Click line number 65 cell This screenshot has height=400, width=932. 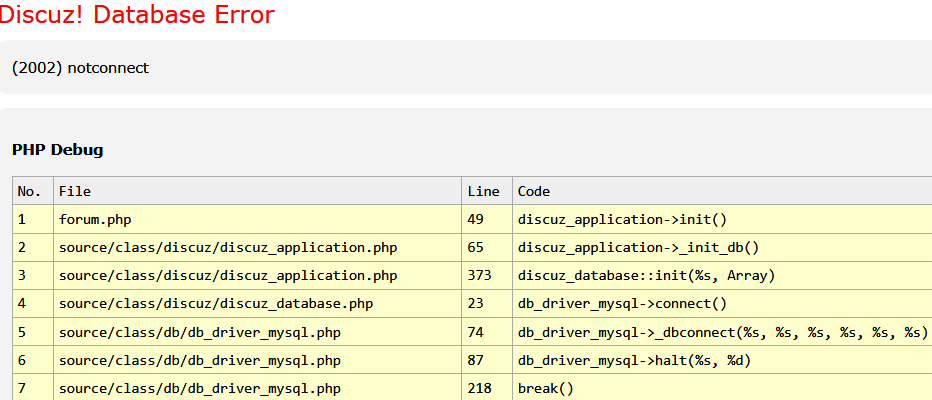click(487, 247)
